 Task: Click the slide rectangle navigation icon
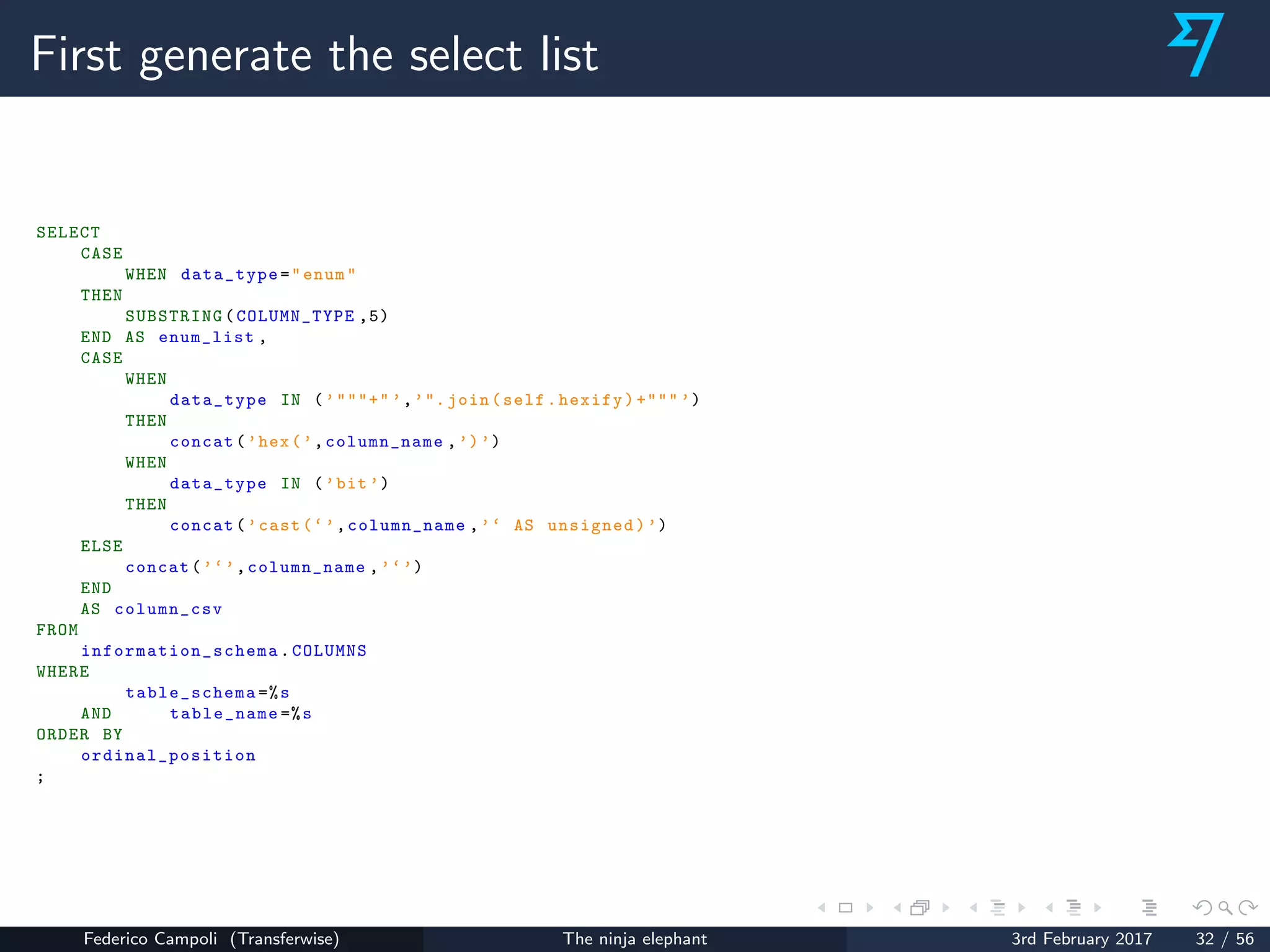point(845,908)
